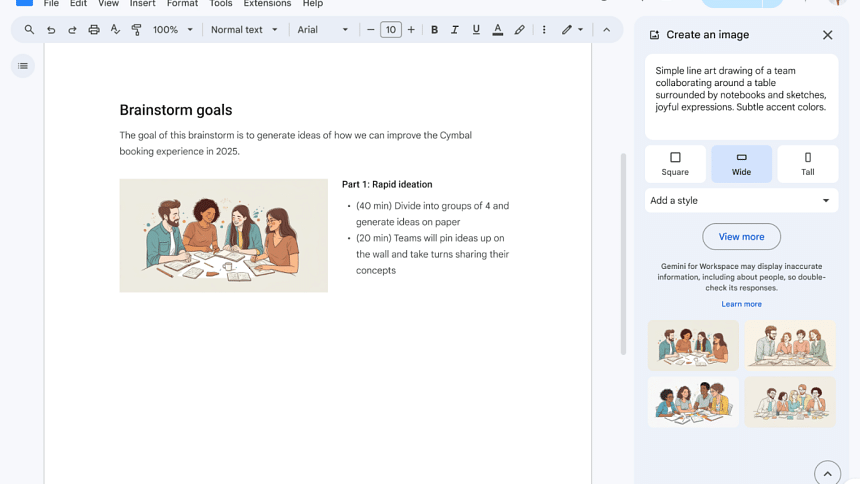Switch to Tall image orientation
Screen dimensions: 860x484
point(807,164)
